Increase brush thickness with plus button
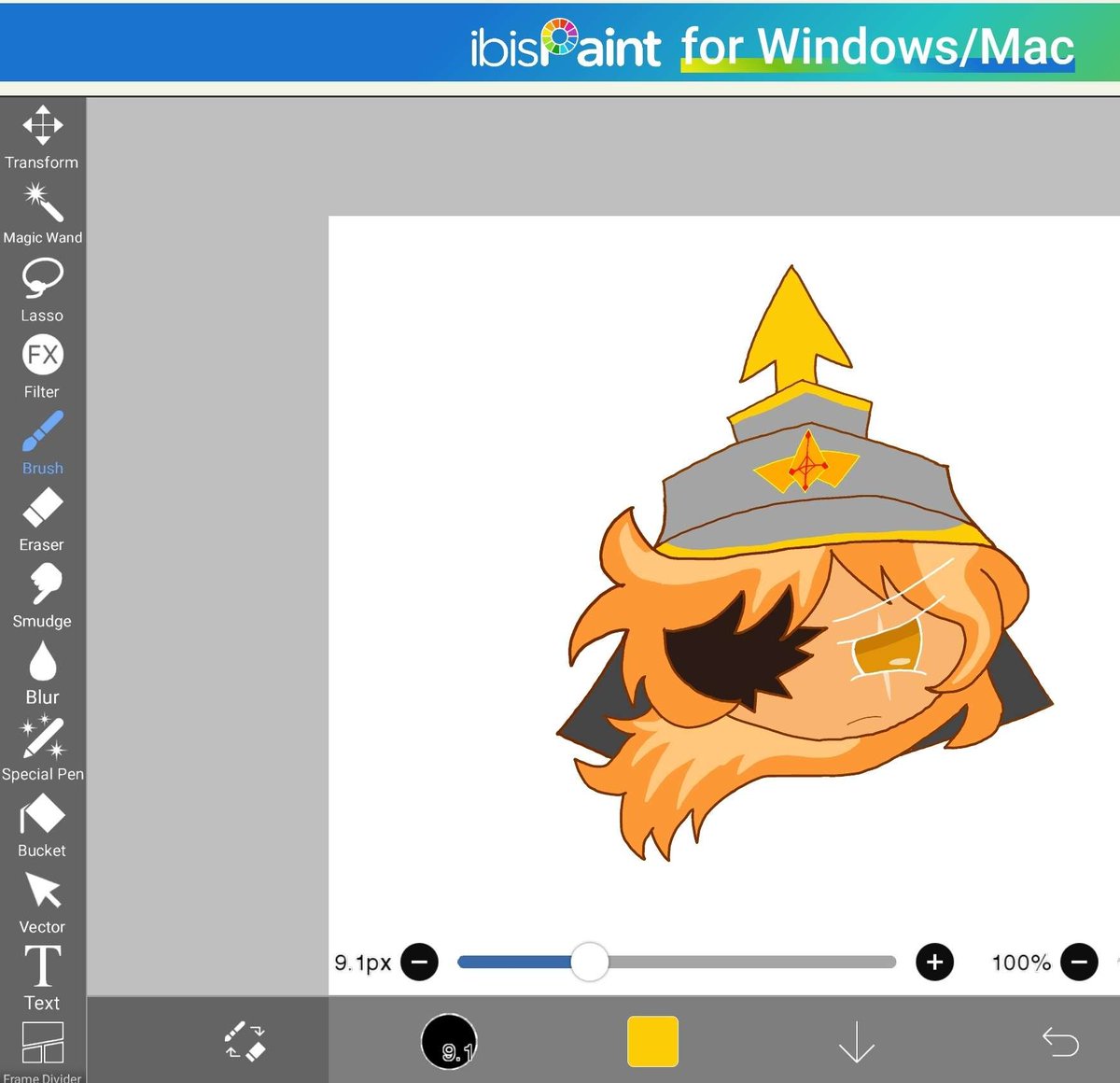Screen dimensions: 1120x1083 [934, 962]
